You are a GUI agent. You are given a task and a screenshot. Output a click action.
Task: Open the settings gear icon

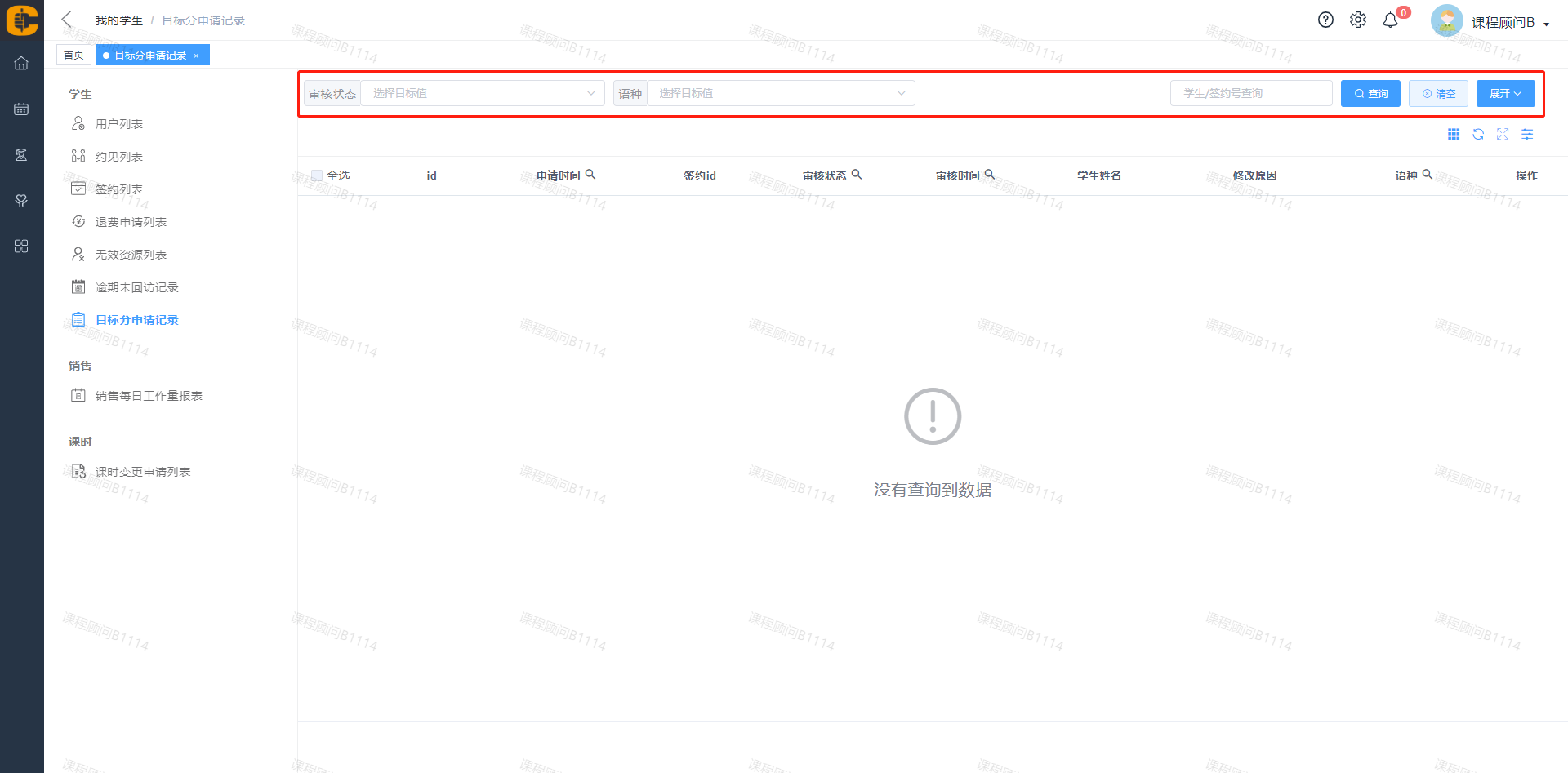[1357, 20]
